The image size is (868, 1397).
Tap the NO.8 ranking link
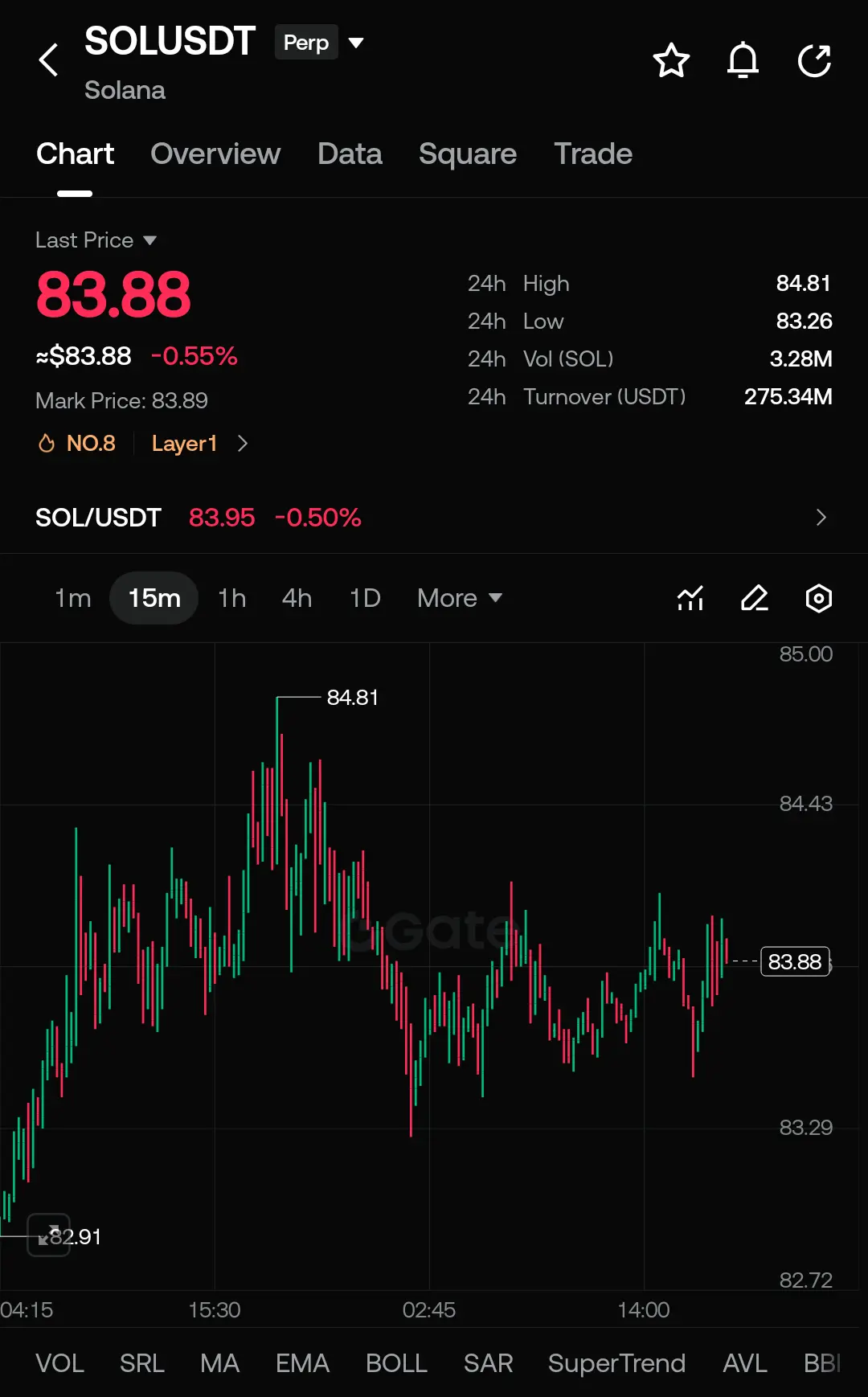(x=91, y=443)
